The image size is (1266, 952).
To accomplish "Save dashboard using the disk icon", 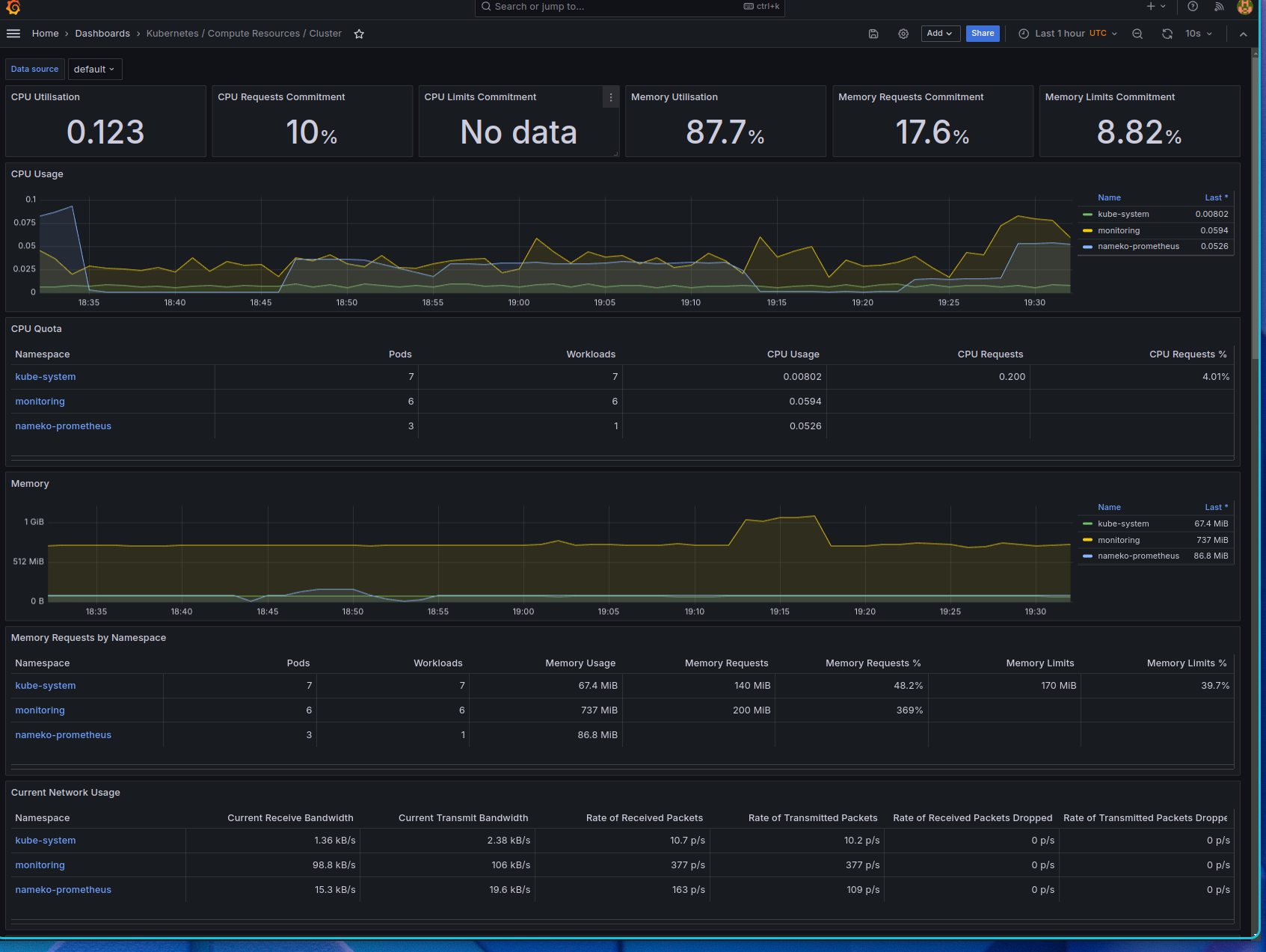I will (x=873, y=34).
